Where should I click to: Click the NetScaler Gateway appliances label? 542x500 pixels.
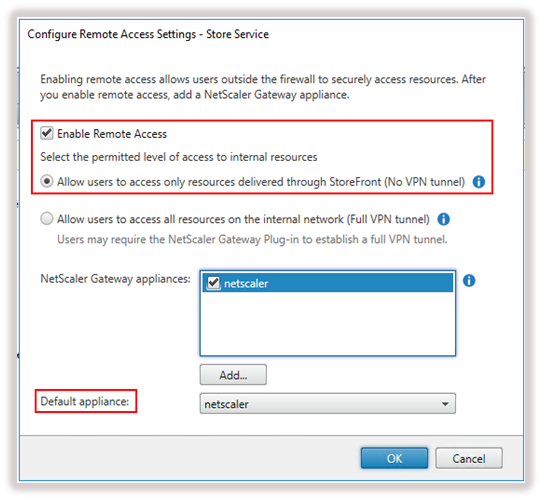(x=115, y=279)
